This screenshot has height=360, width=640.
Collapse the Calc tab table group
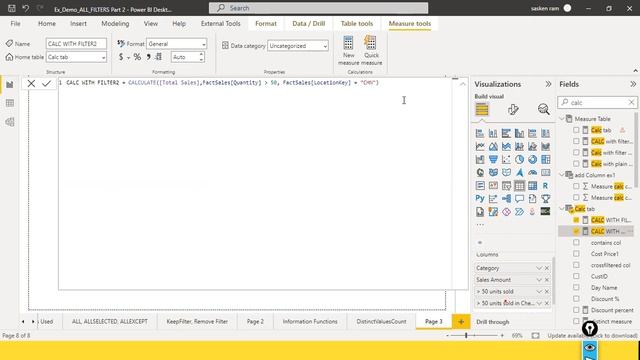(562, 209)
